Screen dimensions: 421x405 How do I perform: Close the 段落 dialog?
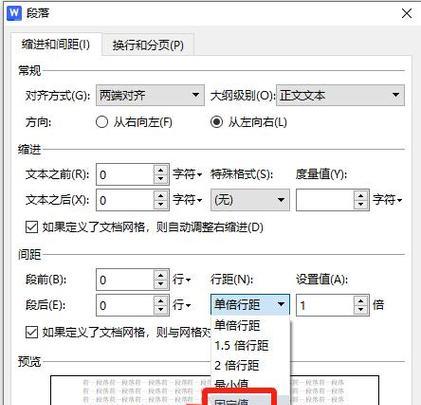407,14
